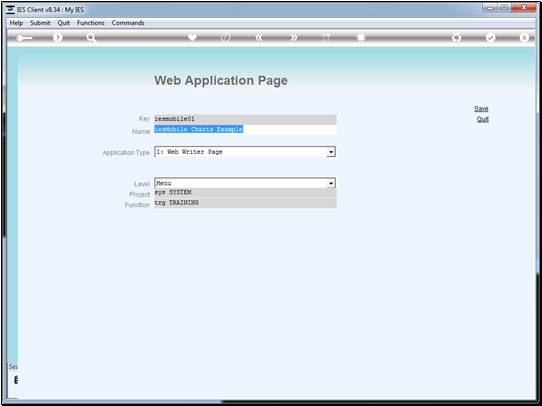
Task: Go back with double left arrow icon
Action: pos(259,37)
